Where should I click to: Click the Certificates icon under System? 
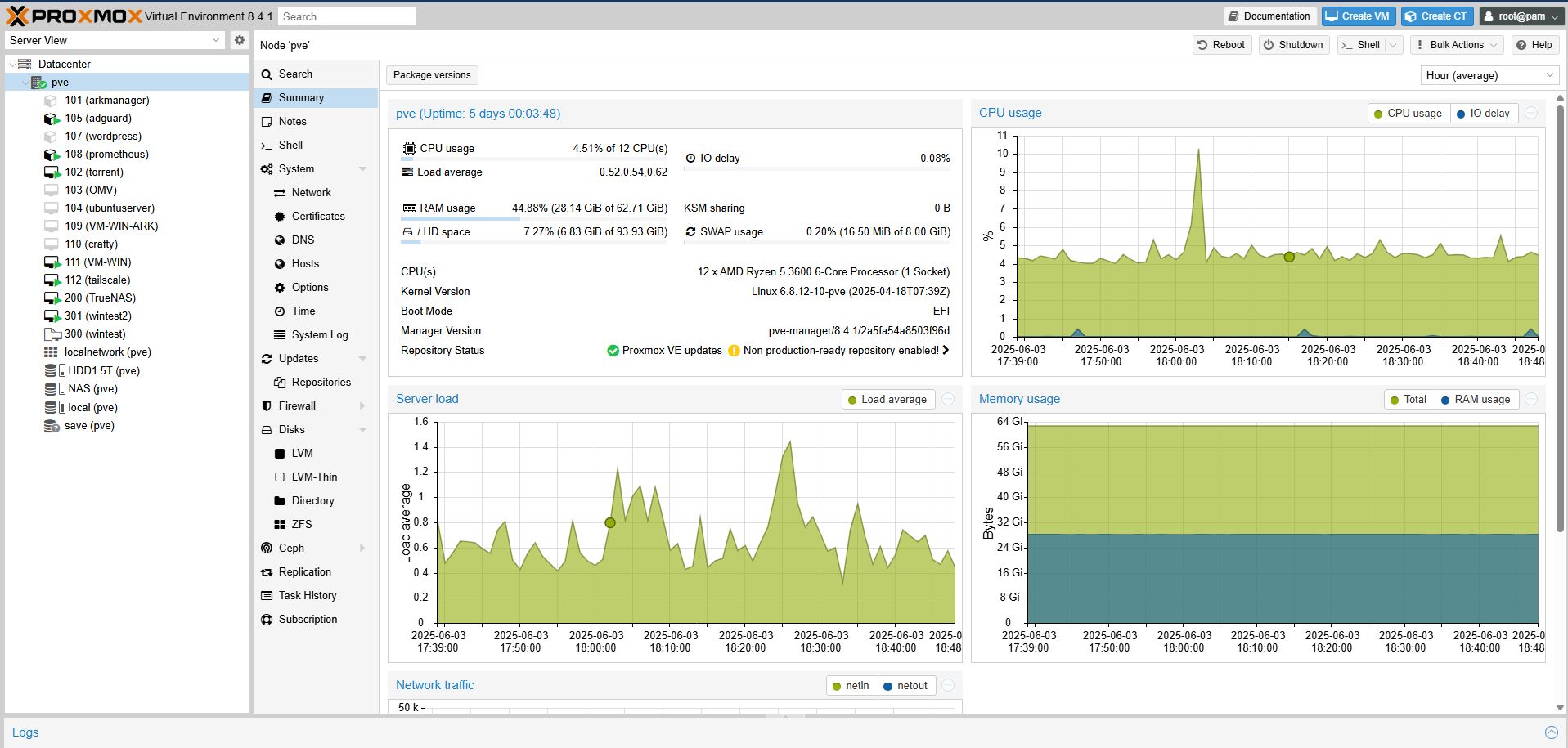click(x=280, y=217)
